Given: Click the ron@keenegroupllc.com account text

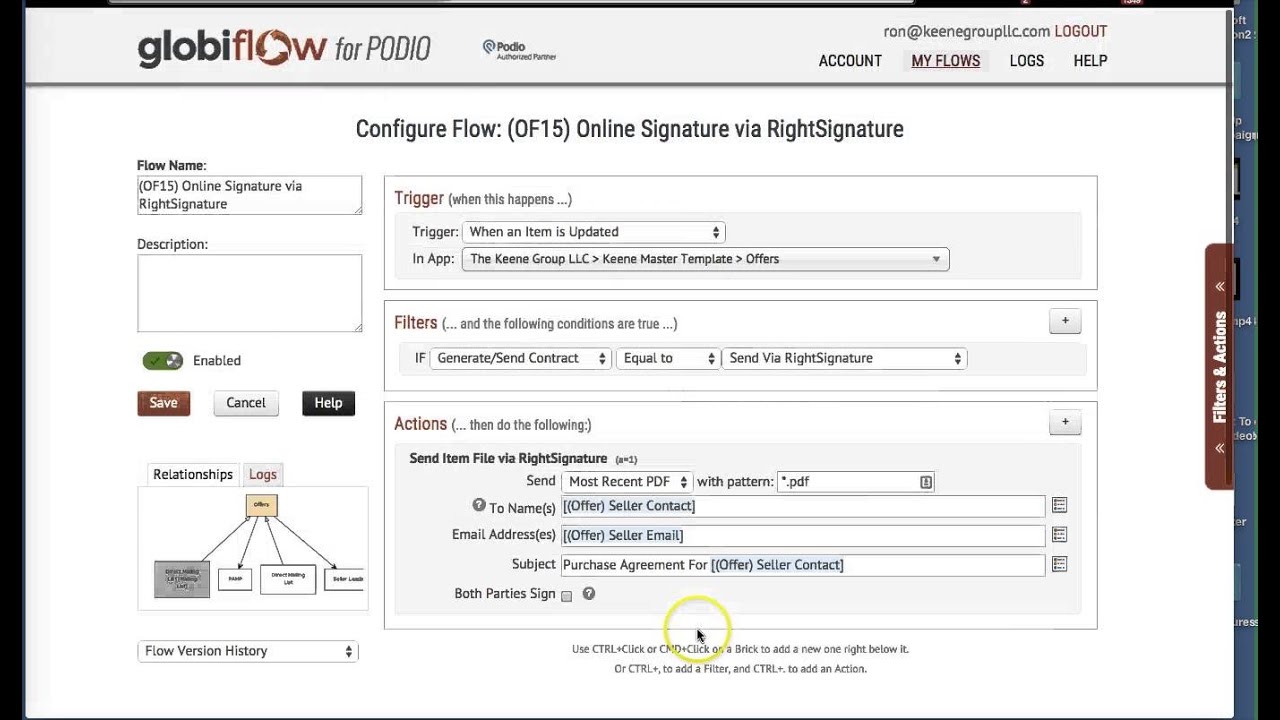Looking at the screenshot, I should point(967,32).
